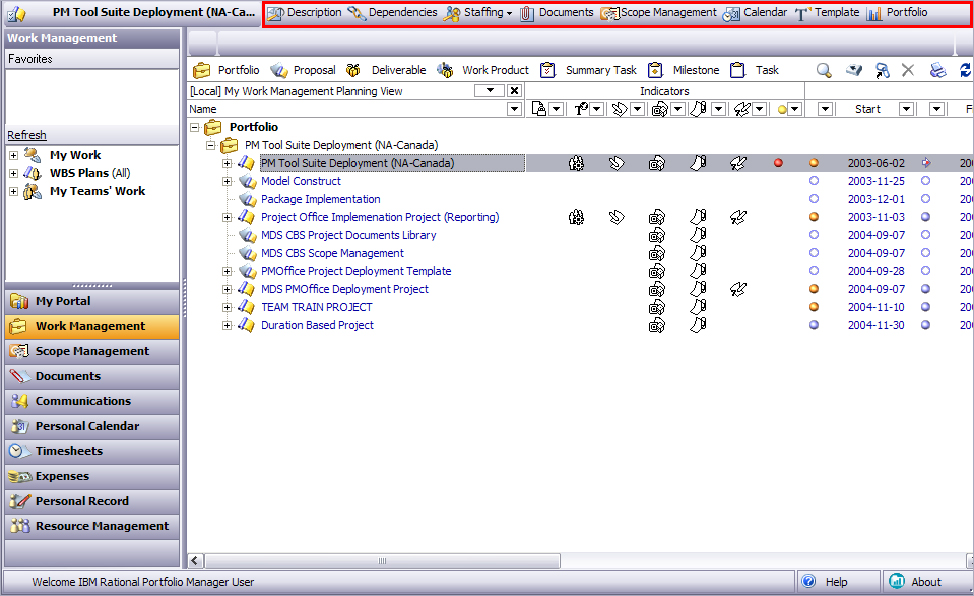Click the horizontal scrollbar thumb
Image resolution: width=974 pixels, height=596 pixels.
coord(382,561)
